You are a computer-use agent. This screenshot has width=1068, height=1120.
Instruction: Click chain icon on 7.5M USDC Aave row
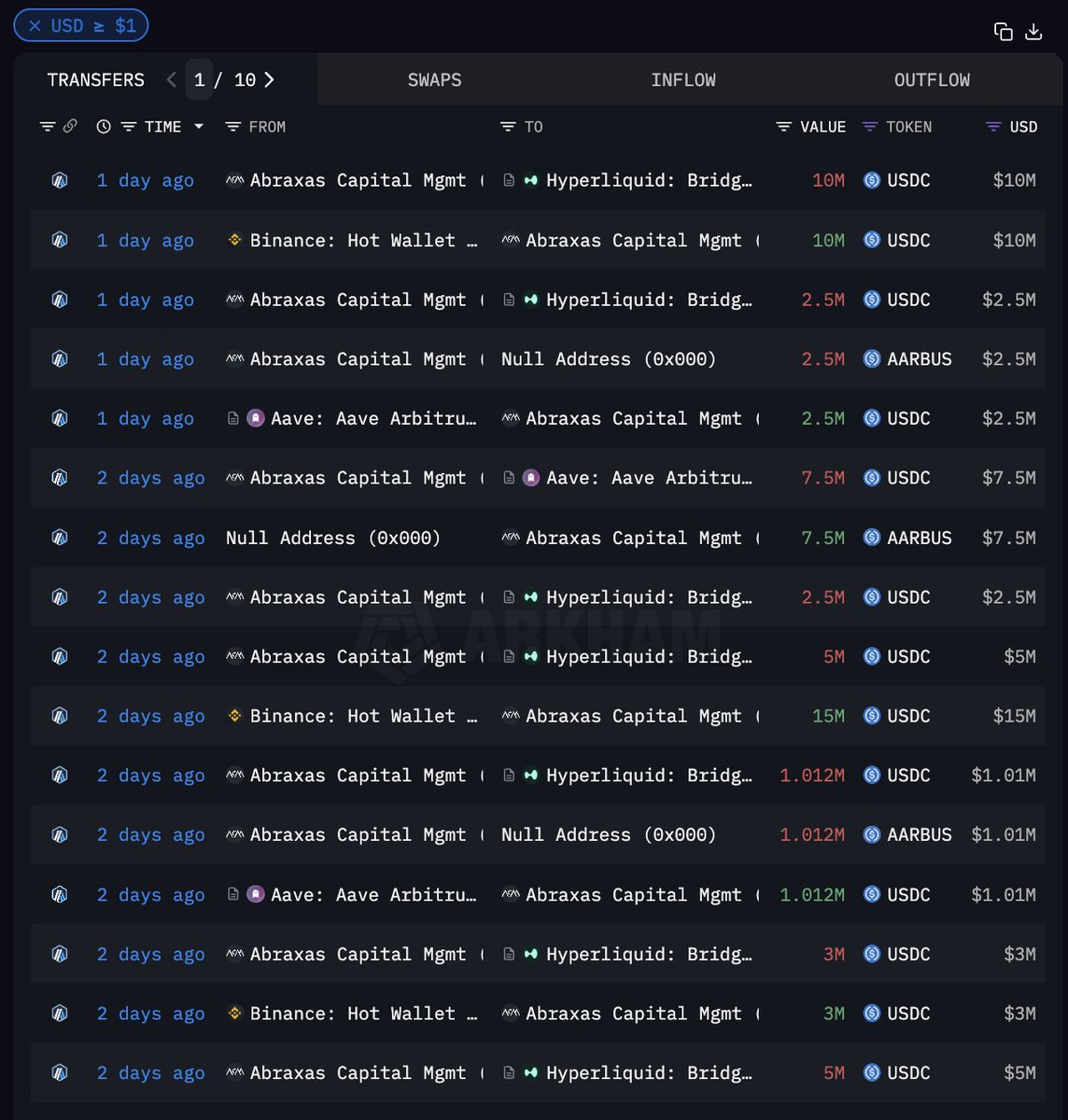pyautogui.click(x=60, y=478)
